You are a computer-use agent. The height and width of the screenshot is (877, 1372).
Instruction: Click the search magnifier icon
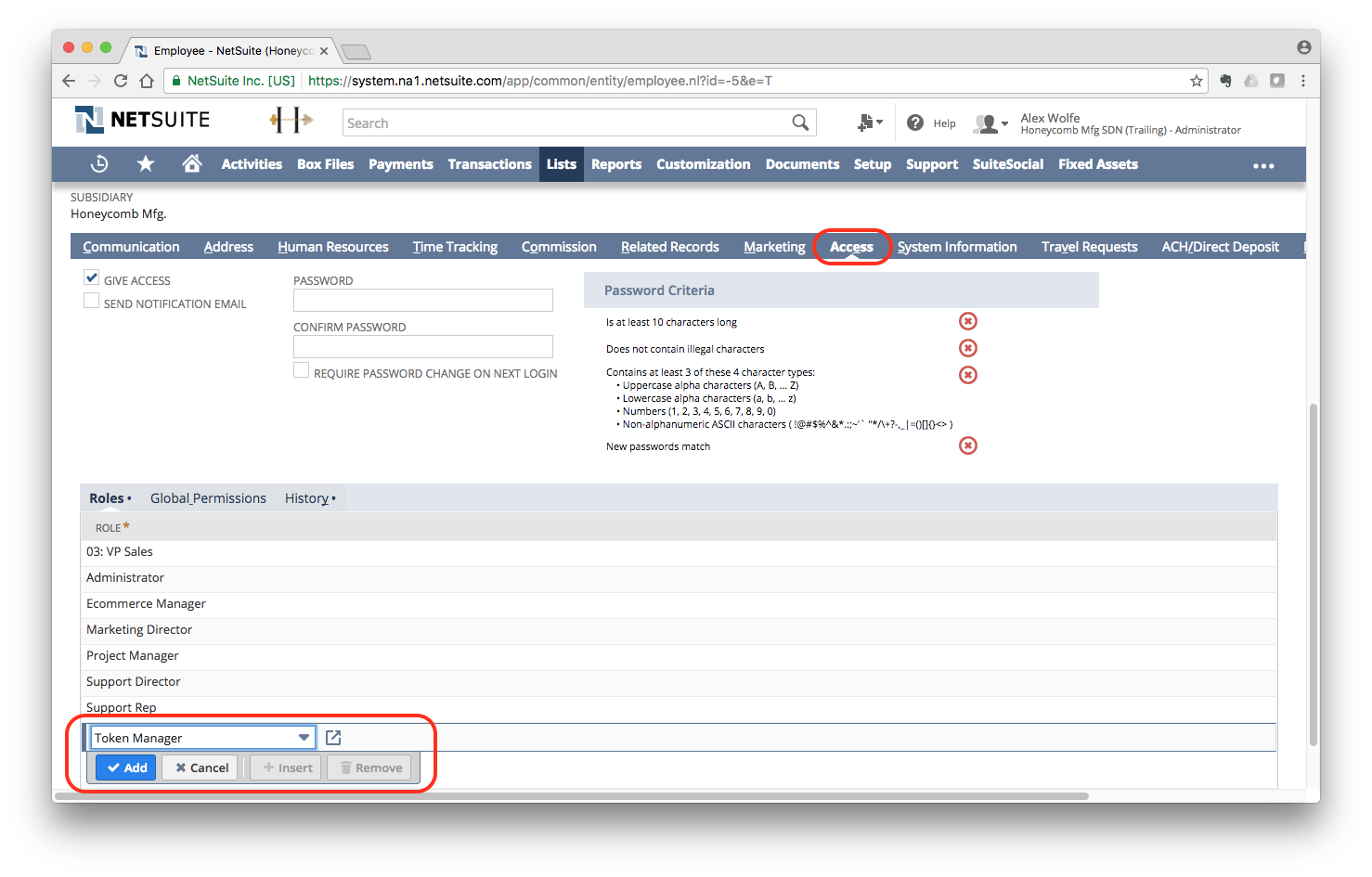(x=800, y=123)
